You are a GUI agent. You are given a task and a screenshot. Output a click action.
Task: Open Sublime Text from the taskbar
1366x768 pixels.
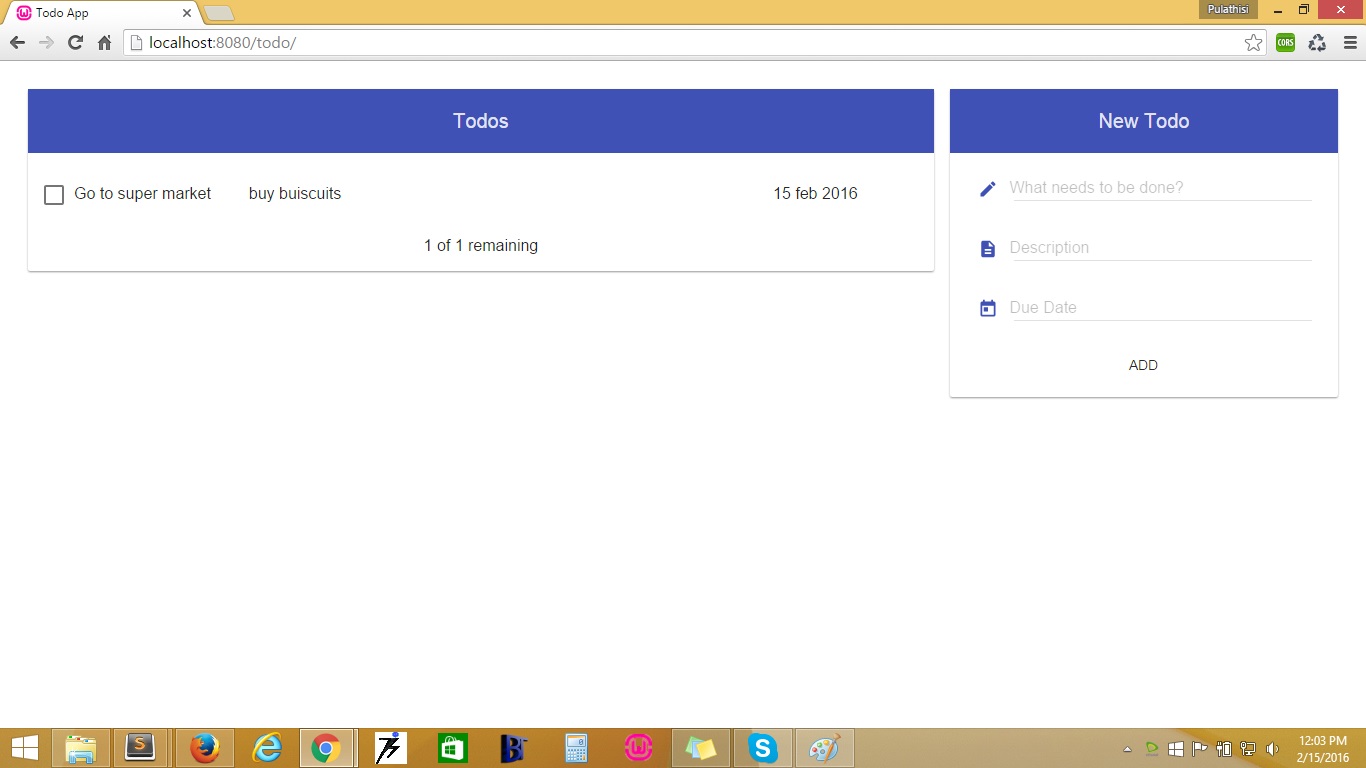coord(140,748)
